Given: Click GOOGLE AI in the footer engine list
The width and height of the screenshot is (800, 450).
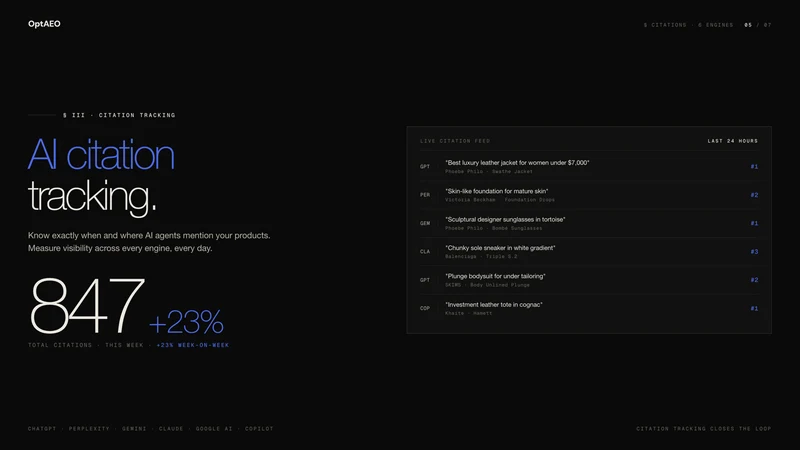Looking at the screenshot, I should pos(214,429).
